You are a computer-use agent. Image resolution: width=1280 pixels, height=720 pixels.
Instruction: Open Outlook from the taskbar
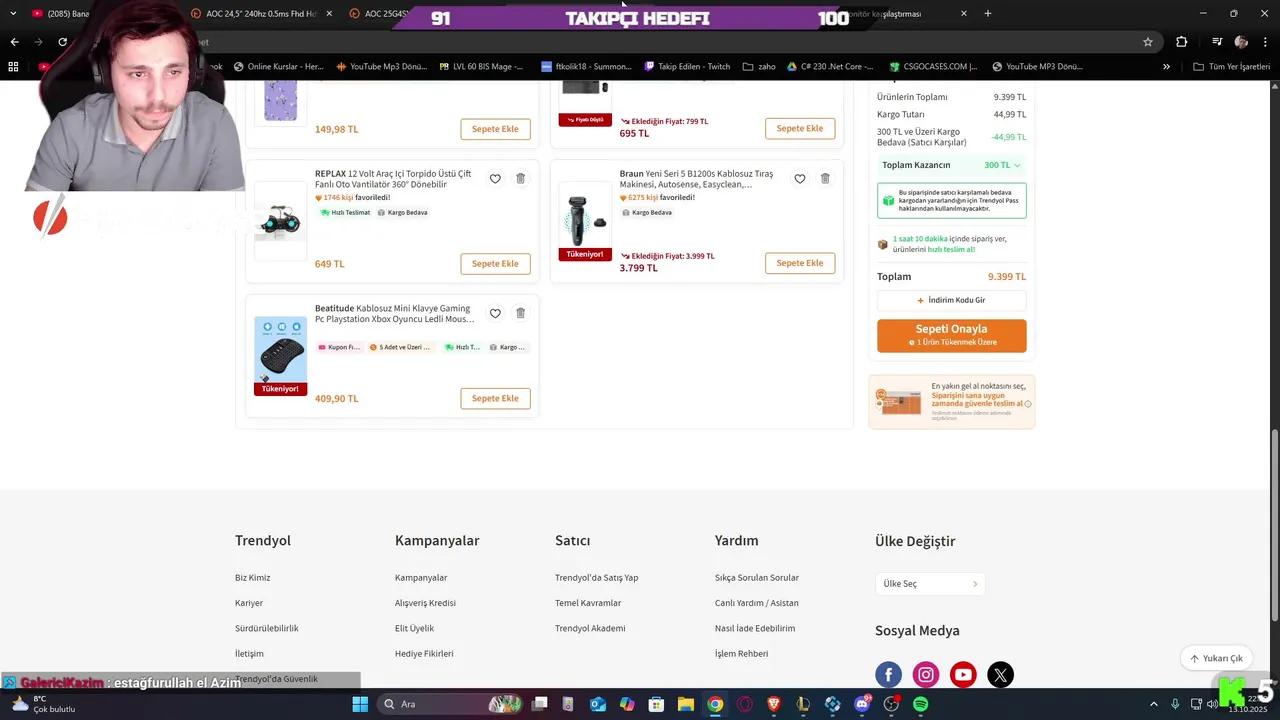598,704
